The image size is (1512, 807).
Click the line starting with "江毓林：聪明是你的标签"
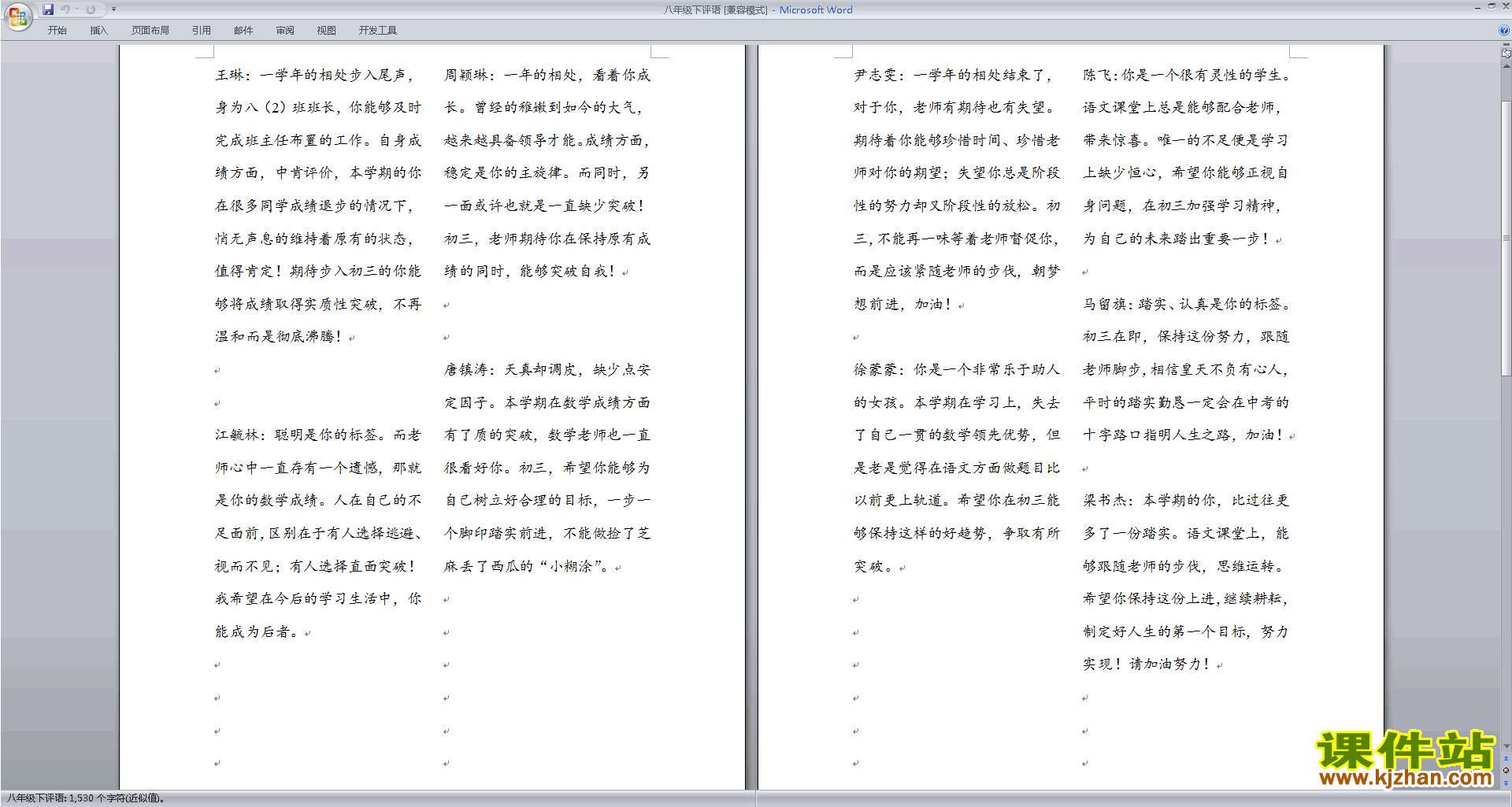pos(318,435)
